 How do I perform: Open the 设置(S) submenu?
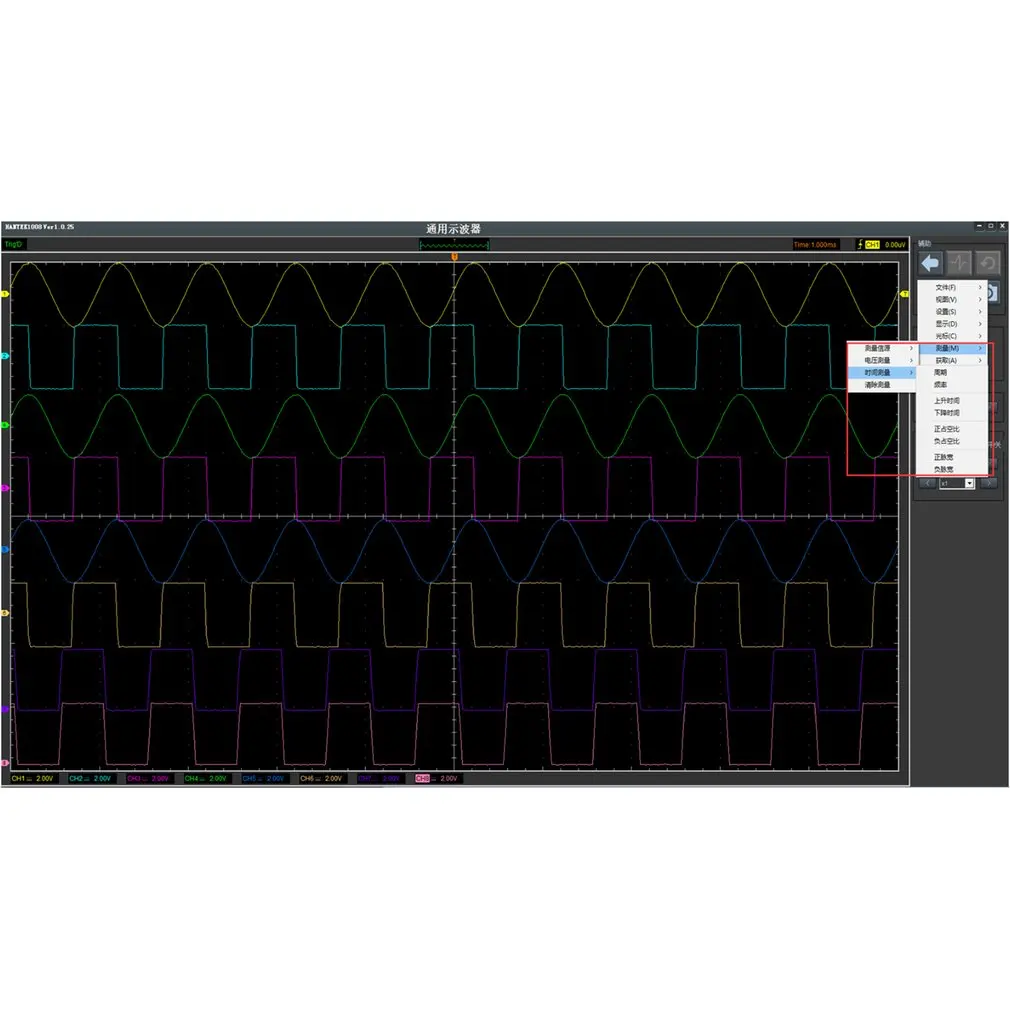click(x=953, y=312)
